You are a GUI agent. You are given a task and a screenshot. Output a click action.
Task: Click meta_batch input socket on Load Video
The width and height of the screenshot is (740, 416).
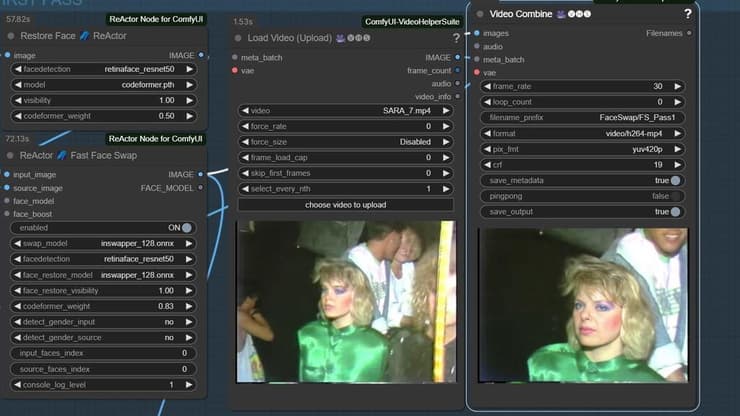(x=235, y=57)
